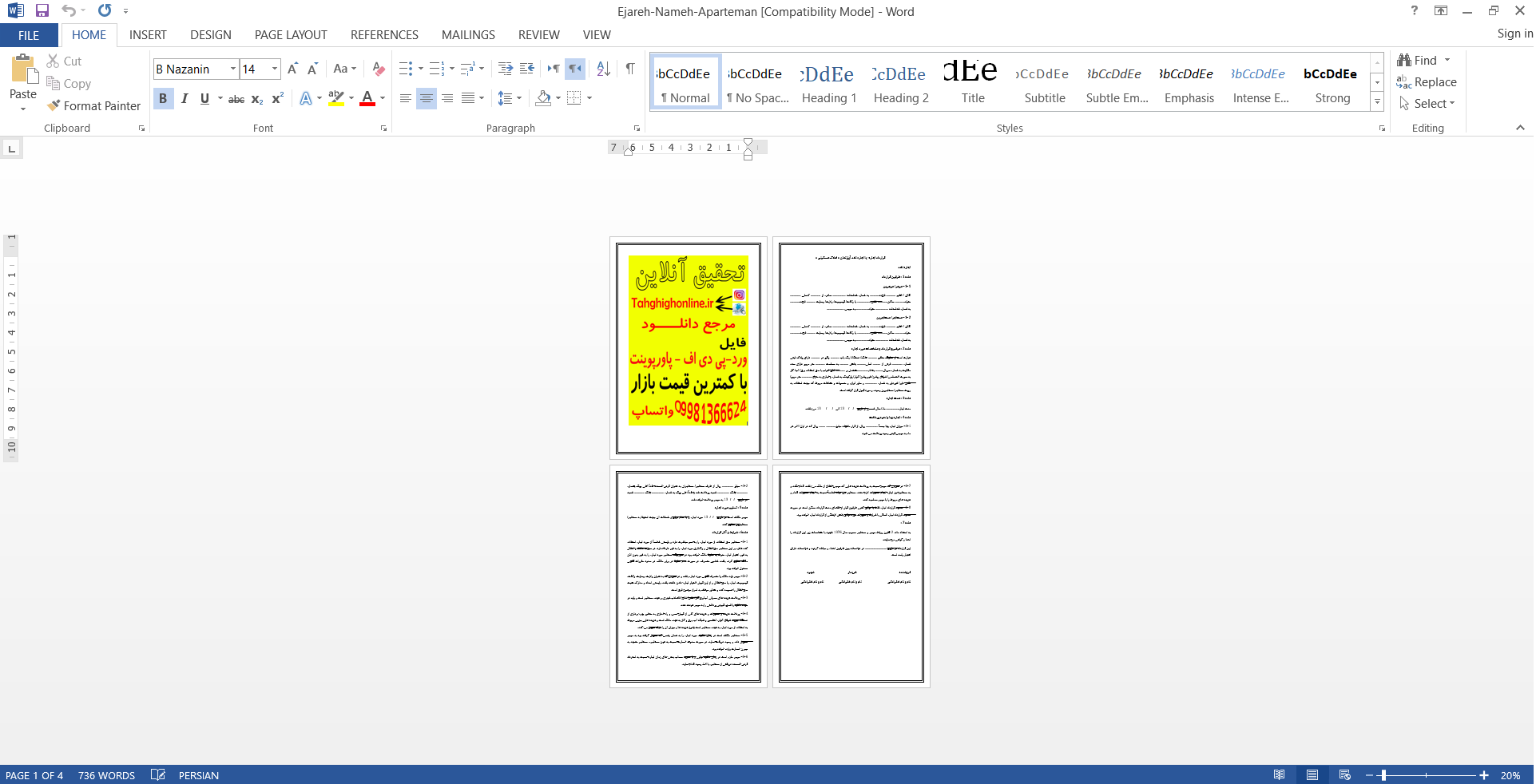Switch to the PAGE LAYOUT tab
This screenshot has height=784, width=1540.
pyautogui.click(x=291, y=35)
